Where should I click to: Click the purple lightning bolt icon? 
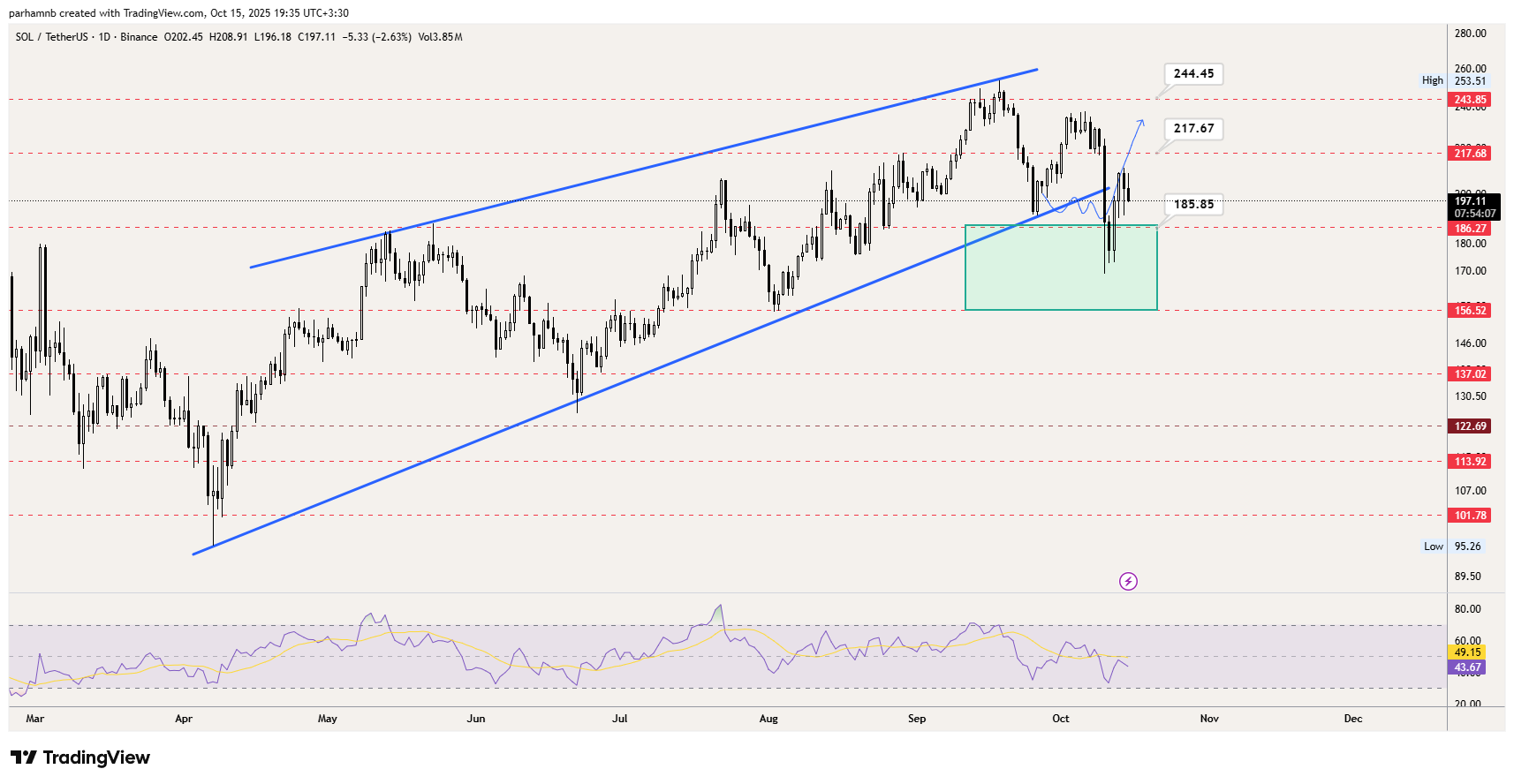[x=1128, y=581]
